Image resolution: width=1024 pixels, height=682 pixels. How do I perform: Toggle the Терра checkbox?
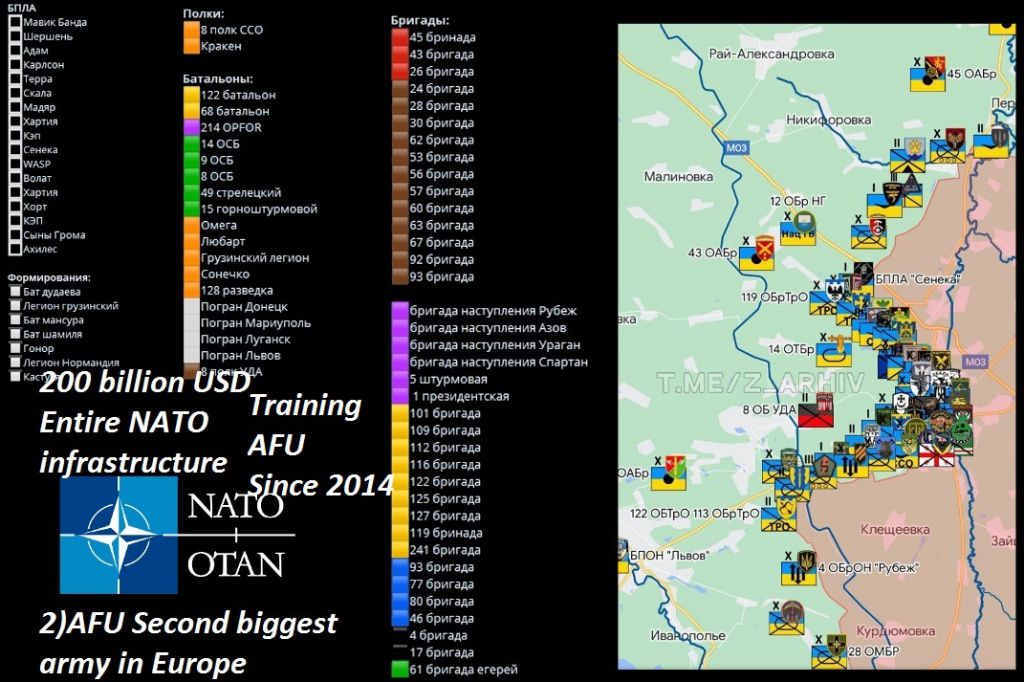pos(15,78)
